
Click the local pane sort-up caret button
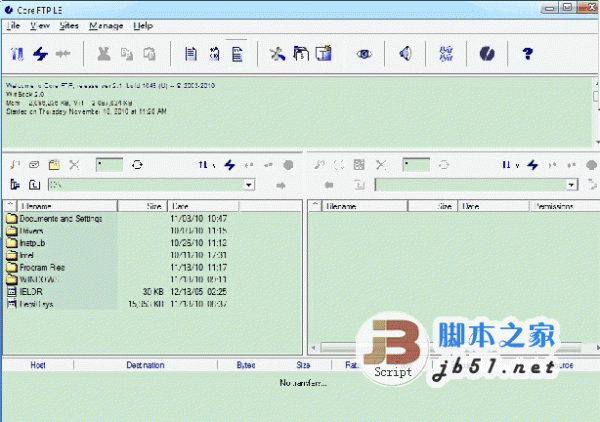(x=10, y=205)
